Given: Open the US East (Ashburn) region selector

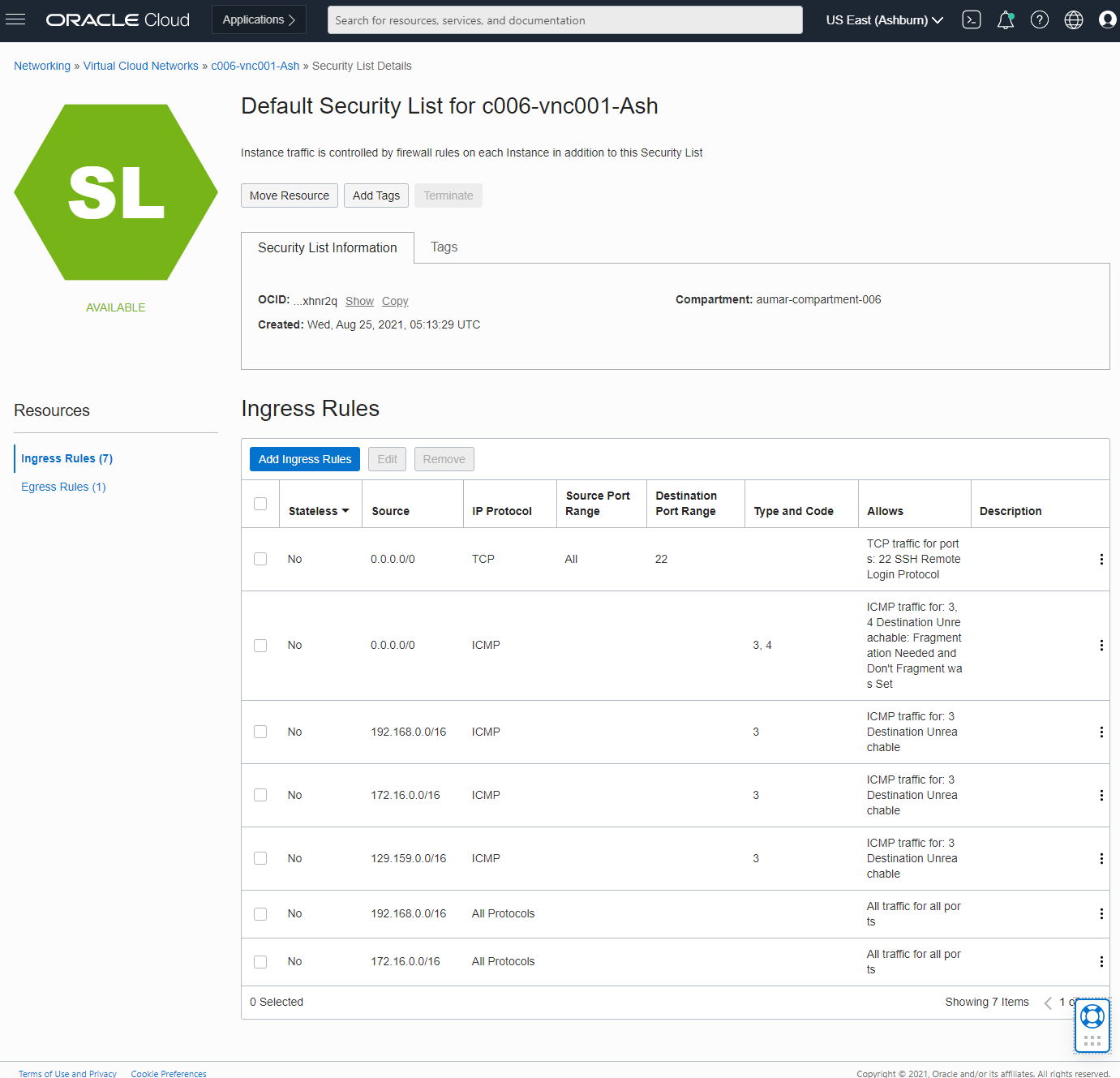Looking at the screenshot, I should (x=883, y=19).
